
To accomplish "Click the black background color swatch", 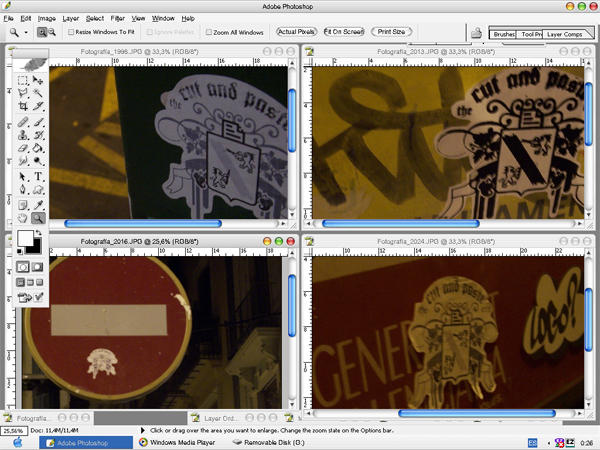I will coord(36,248).
